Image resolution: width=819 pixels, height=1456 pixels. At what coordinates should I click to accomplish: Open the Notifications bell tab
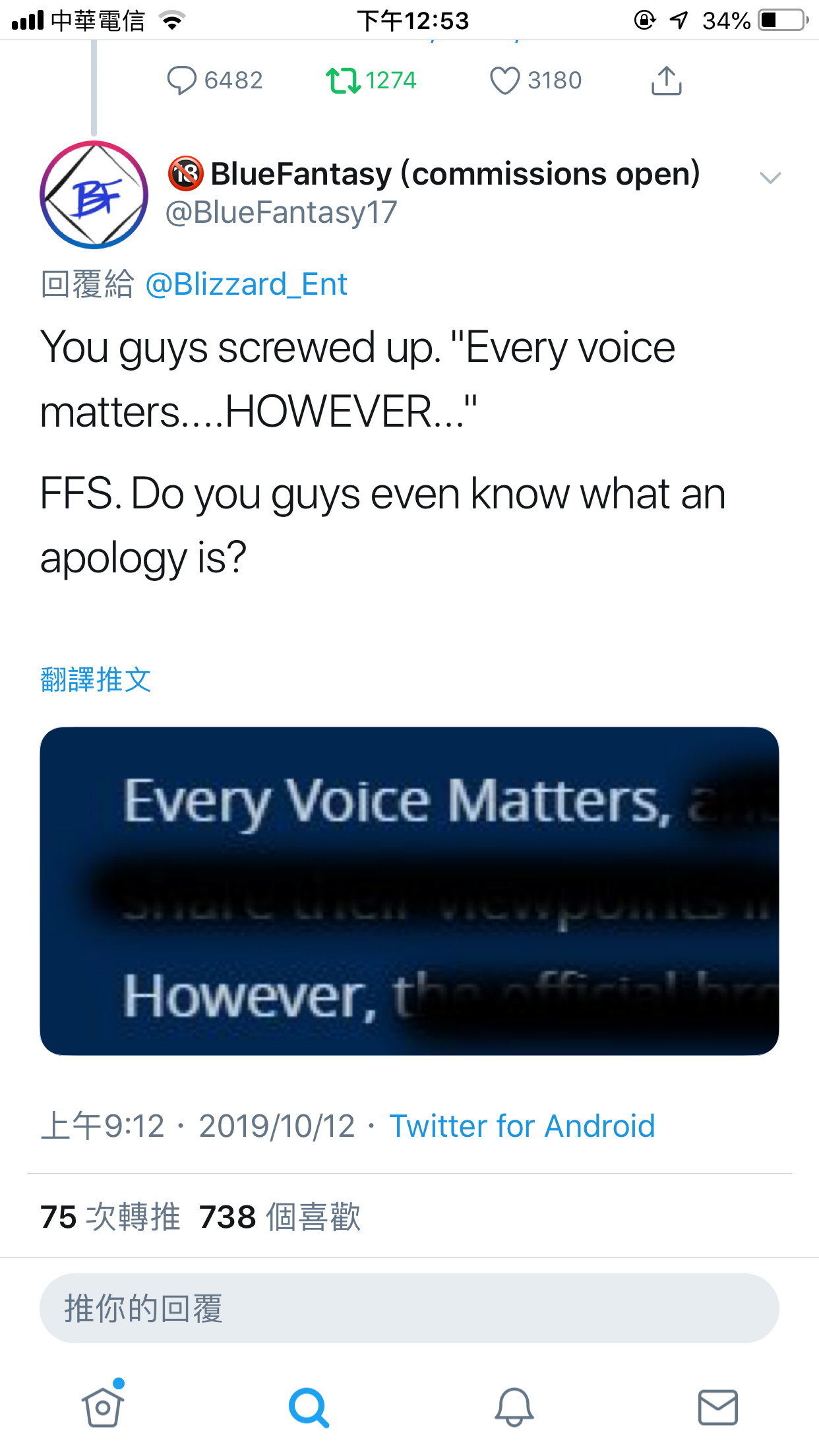(514, 1407)
